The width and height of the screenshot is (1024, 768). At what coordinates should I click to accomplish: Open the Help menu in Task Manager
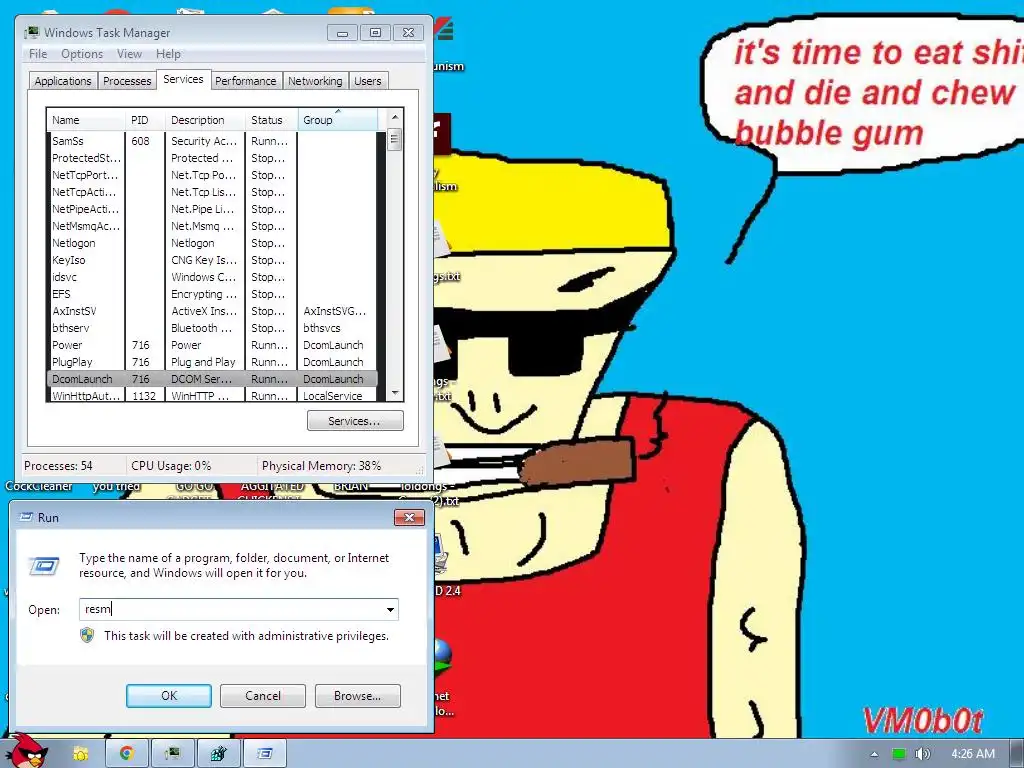[x=168, y=54]
